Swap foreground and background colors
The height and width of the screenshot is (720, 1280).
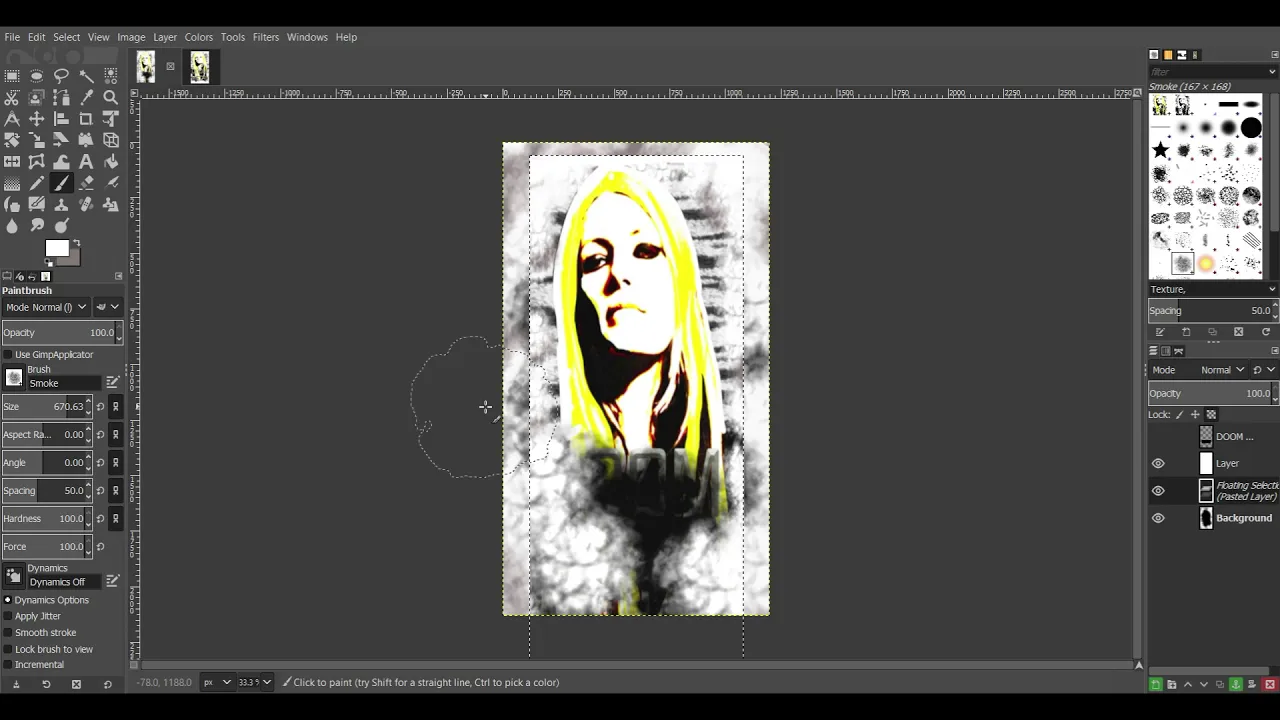point(76,243)
